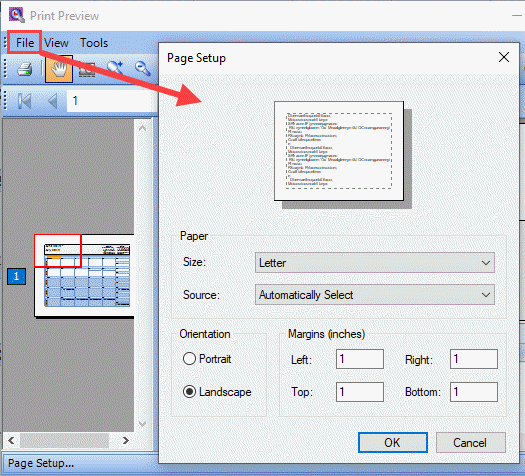This screenshot has height=476, width=525.
Task: Click the Zoom Out magnifier icon
Action: [x=143, y=69]
